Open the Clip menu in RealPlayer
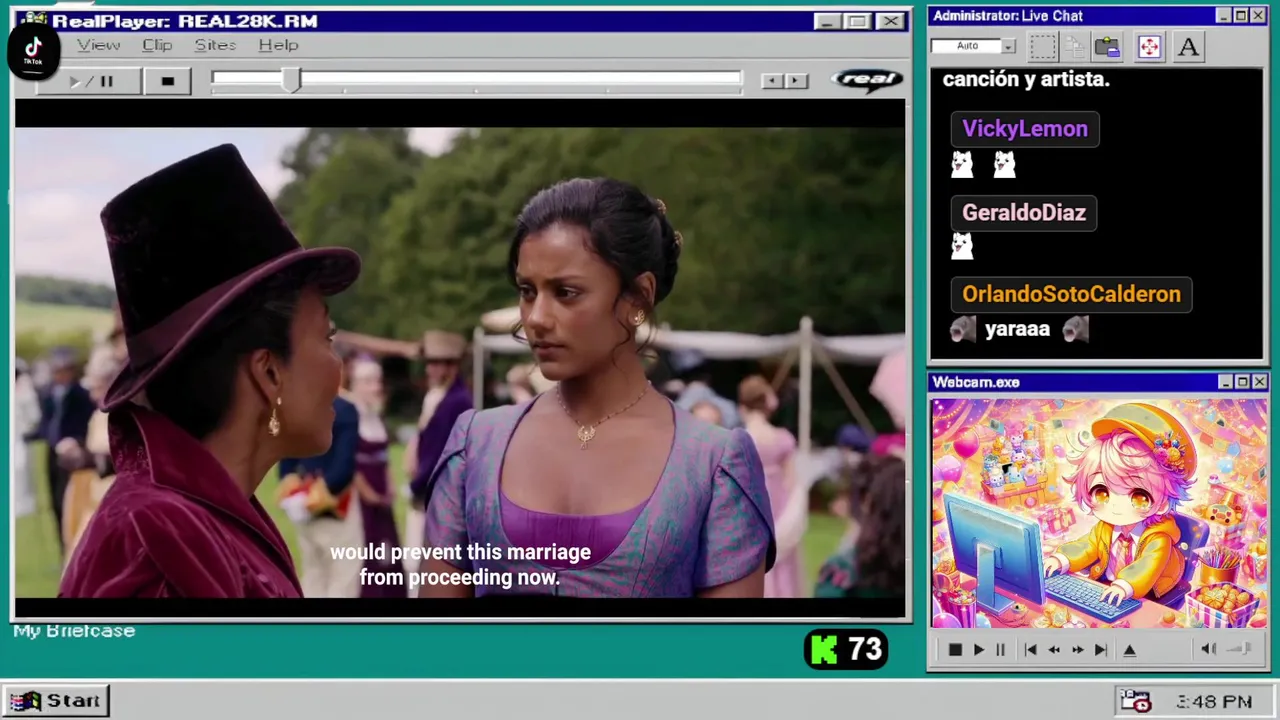Viewport: 1280px width, 720px height. [x=157, y=45]
